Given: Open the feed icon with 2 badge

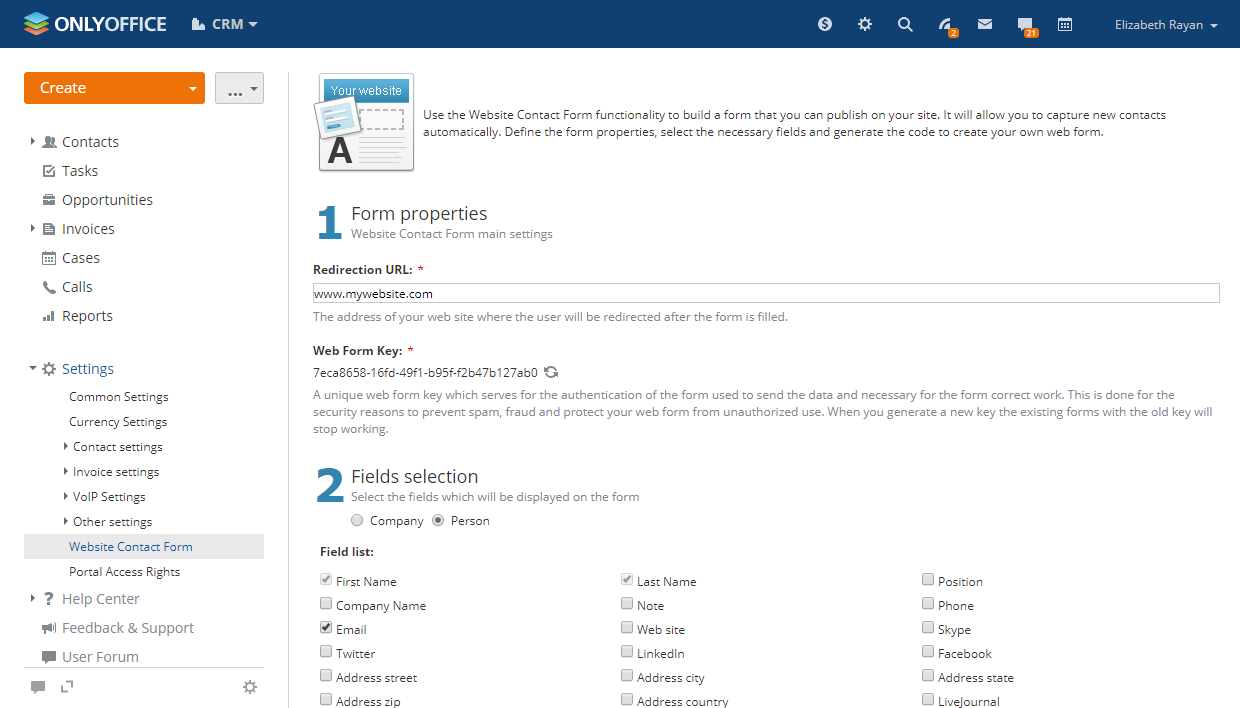Looking at the screenshot, I should 945,25.
